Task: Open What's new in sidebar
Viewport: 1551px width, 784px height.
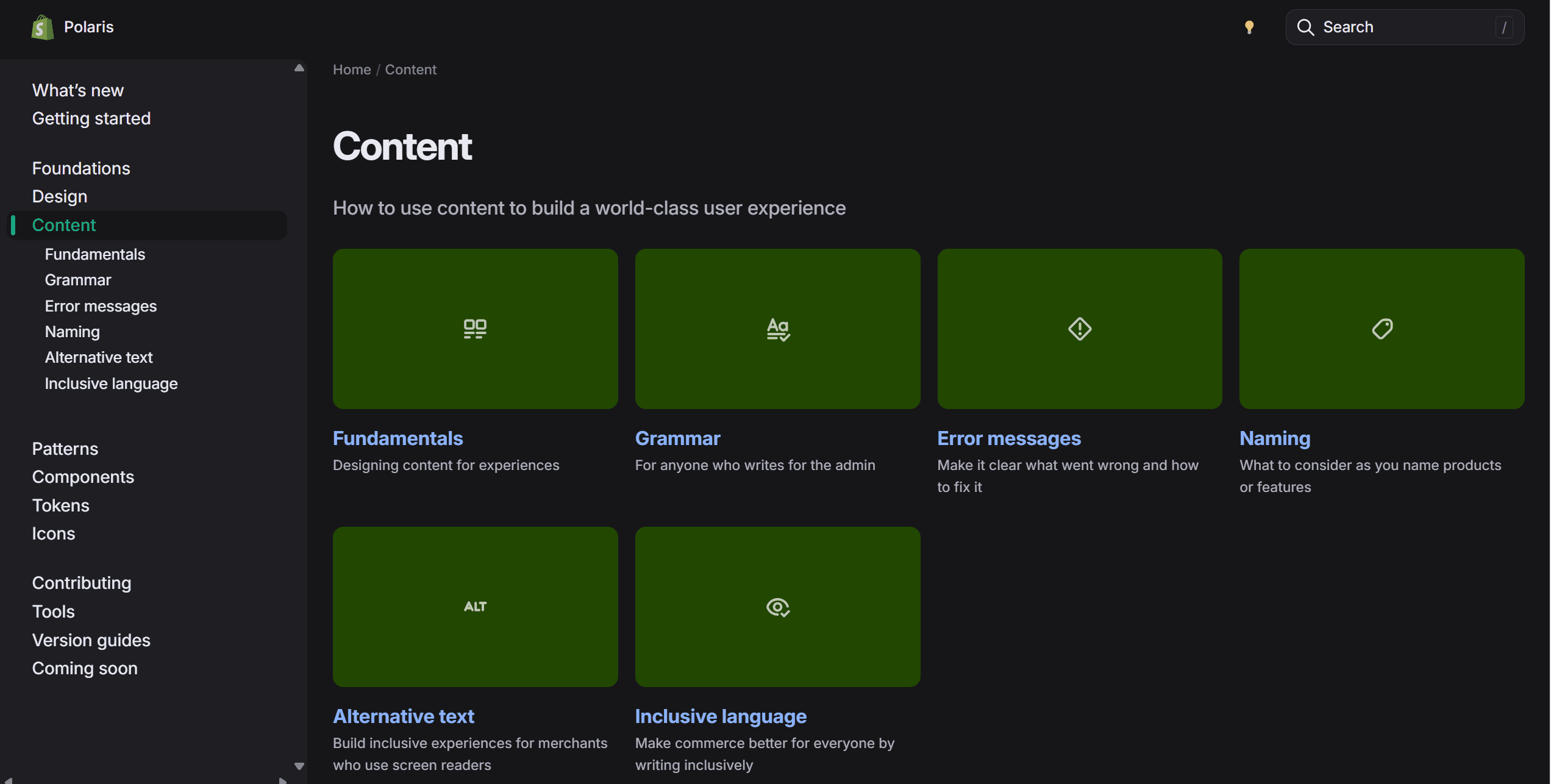Action: [x=78, y=90]
